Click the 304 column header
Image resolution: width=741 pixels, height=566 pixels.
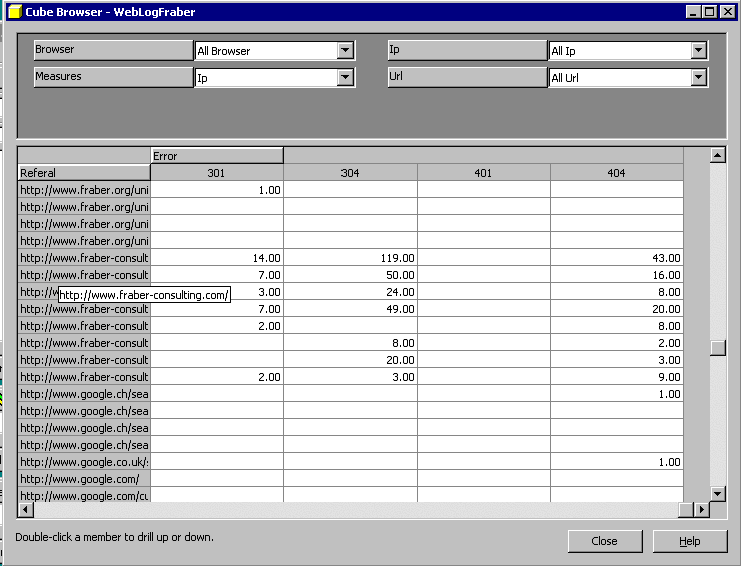tap(350, 173)
